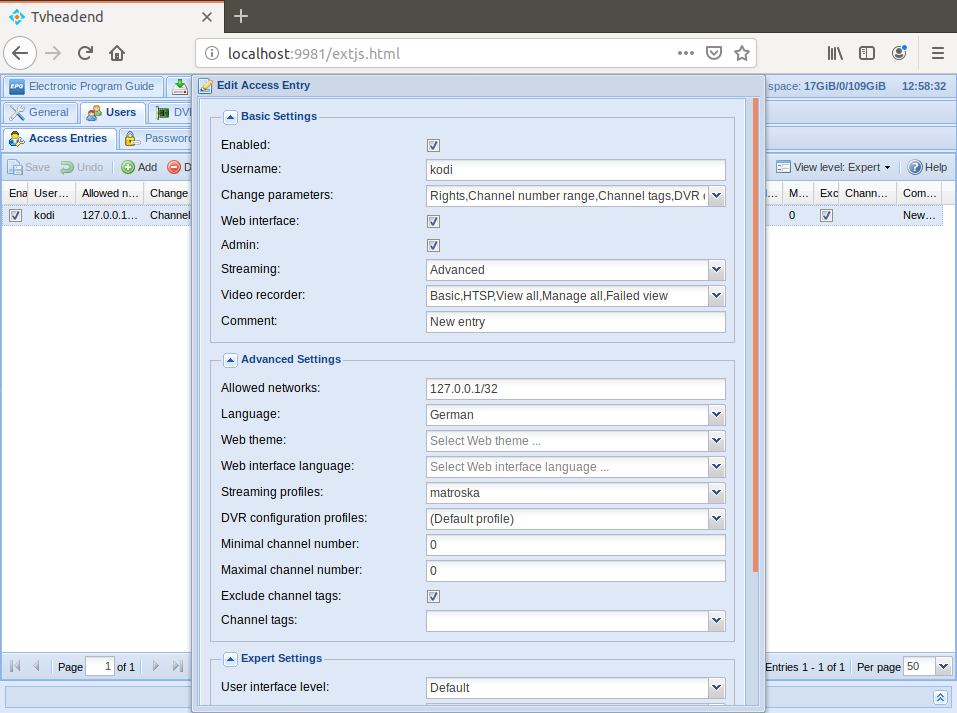
Task: Toggle the Admin checkbox
Action: 433,245
